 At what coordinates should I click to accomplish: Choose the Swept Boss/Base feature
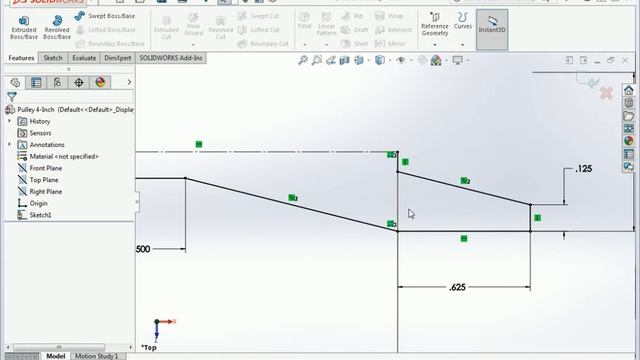(105, 16)
